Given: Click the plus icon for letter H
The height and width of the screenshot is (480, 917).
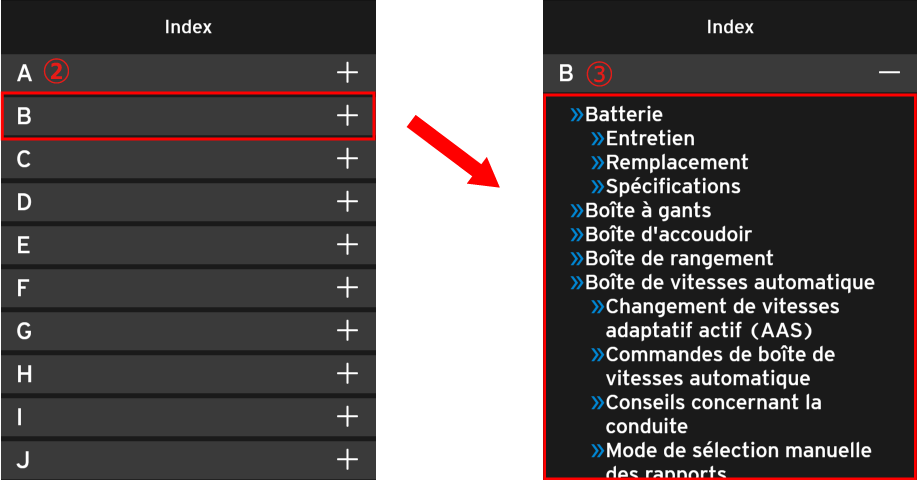Looking at the screenshot, I should [x=347, y=373].
